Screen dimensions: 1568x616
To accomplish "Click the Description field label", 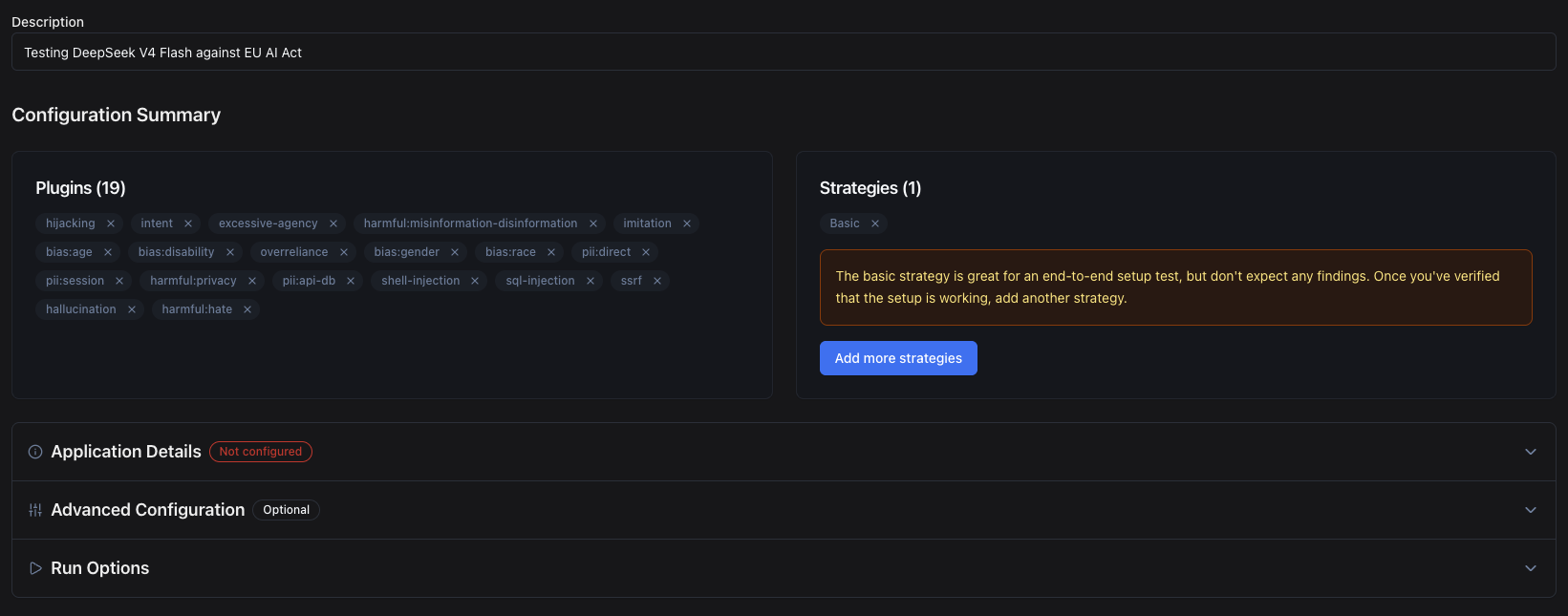I will click(48, 22).
